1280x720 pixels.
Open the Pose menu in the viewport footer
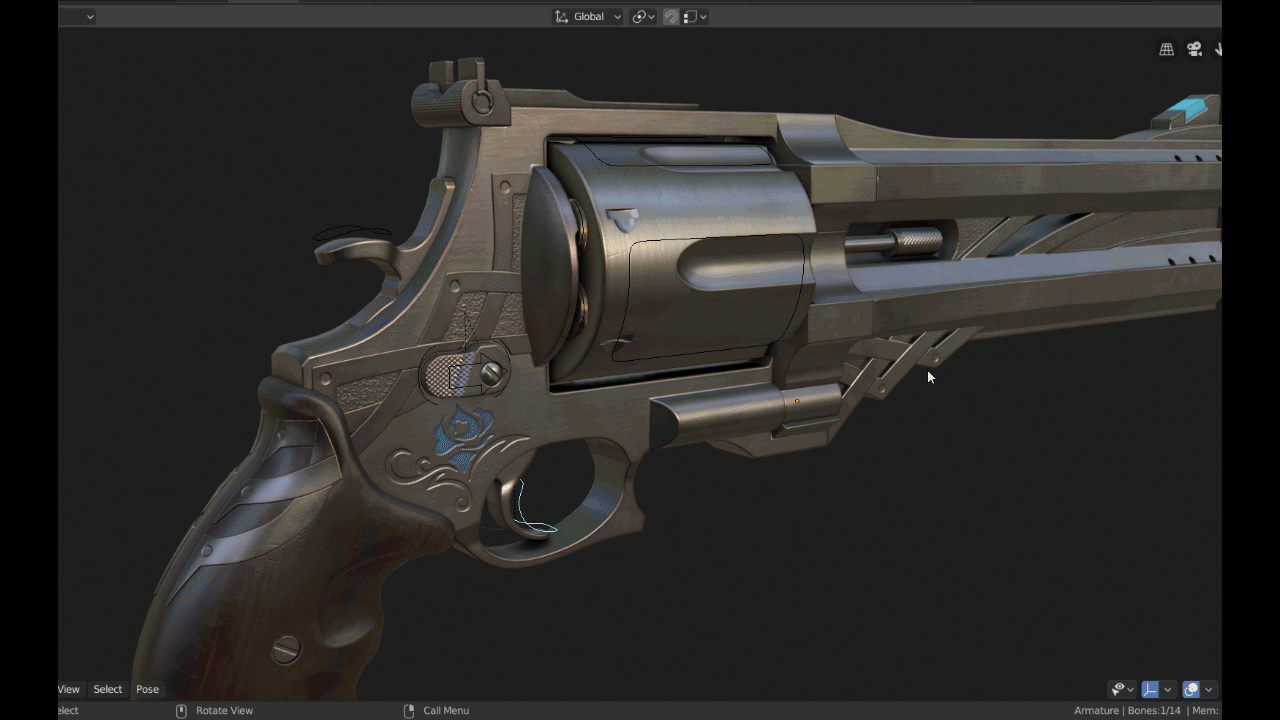click(x=147, y=689)
